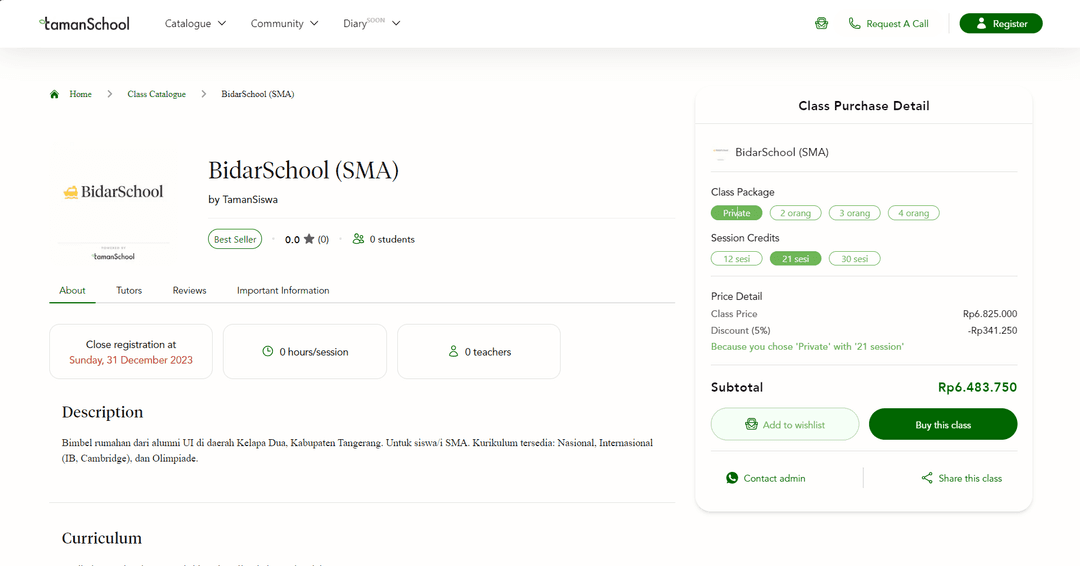Select the 2 orang class package
Image resolution: width=1080 pixels, height=566 pixels.
click(x=796, y=213)
